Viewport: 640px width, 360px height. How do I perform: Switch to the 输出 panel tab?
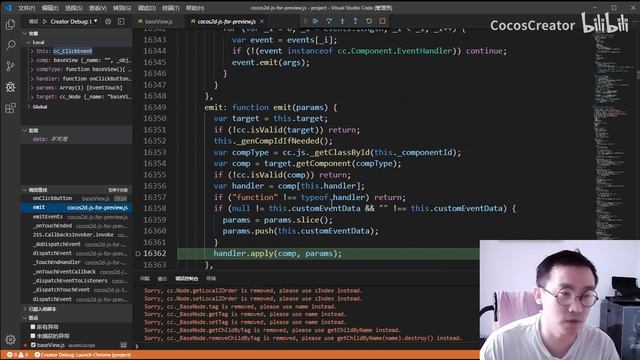162,278
